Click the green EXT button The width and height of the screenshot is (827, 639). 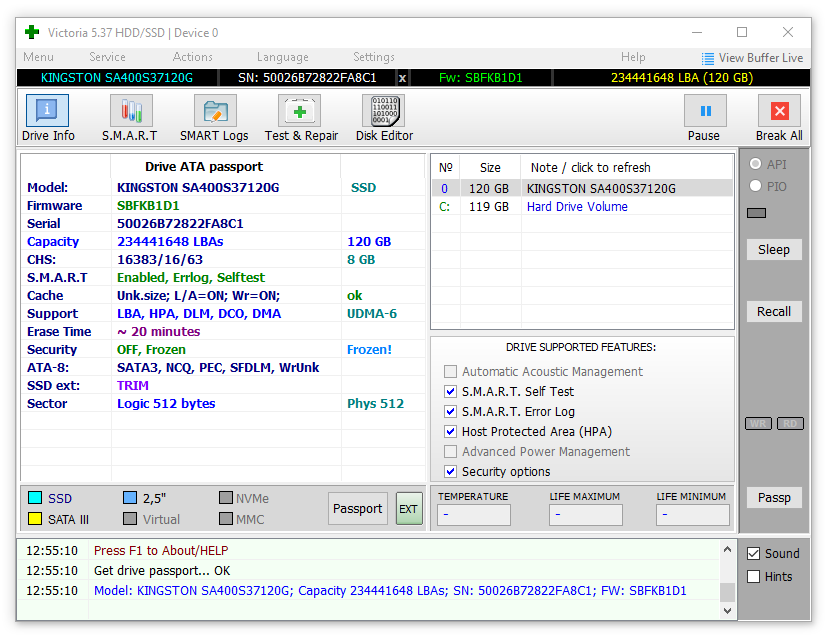pyautogui.click(x=409, y=509)
